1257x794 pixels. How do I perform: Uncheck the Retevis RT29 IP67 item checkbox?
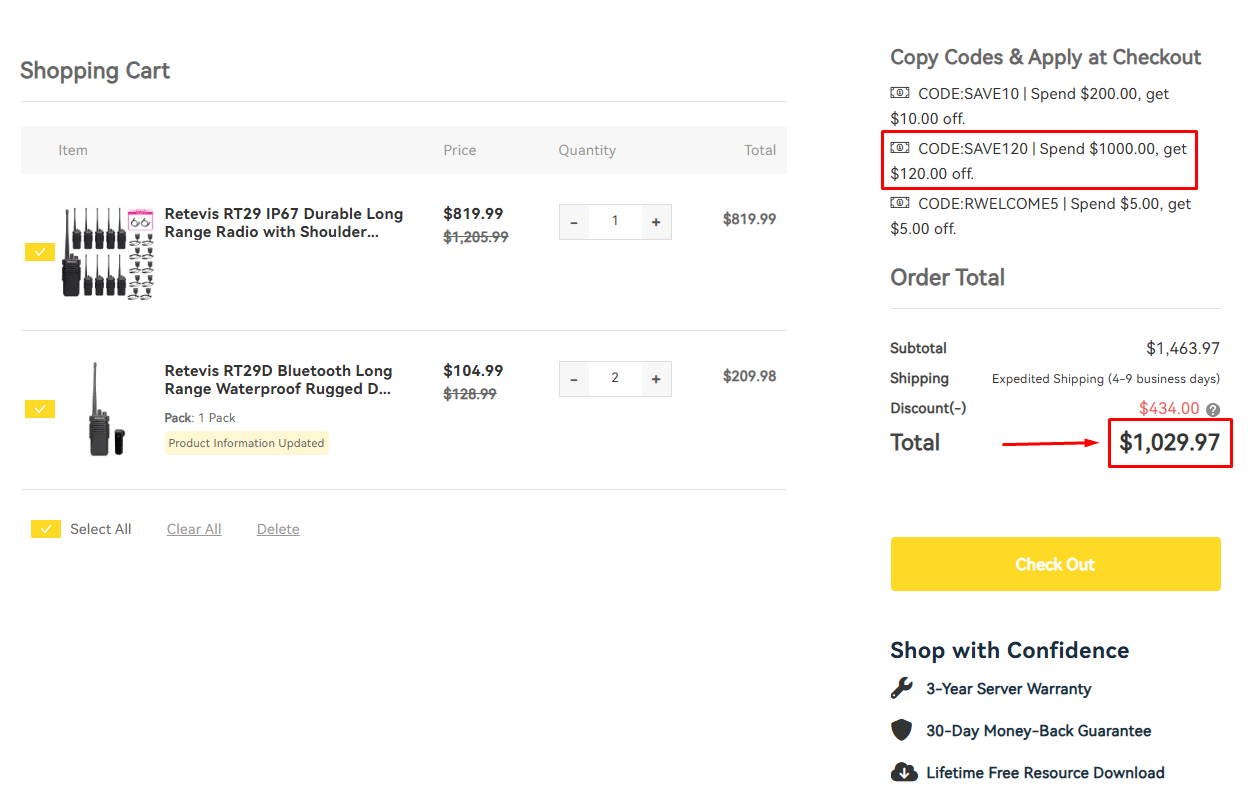[x=40, y=252]
